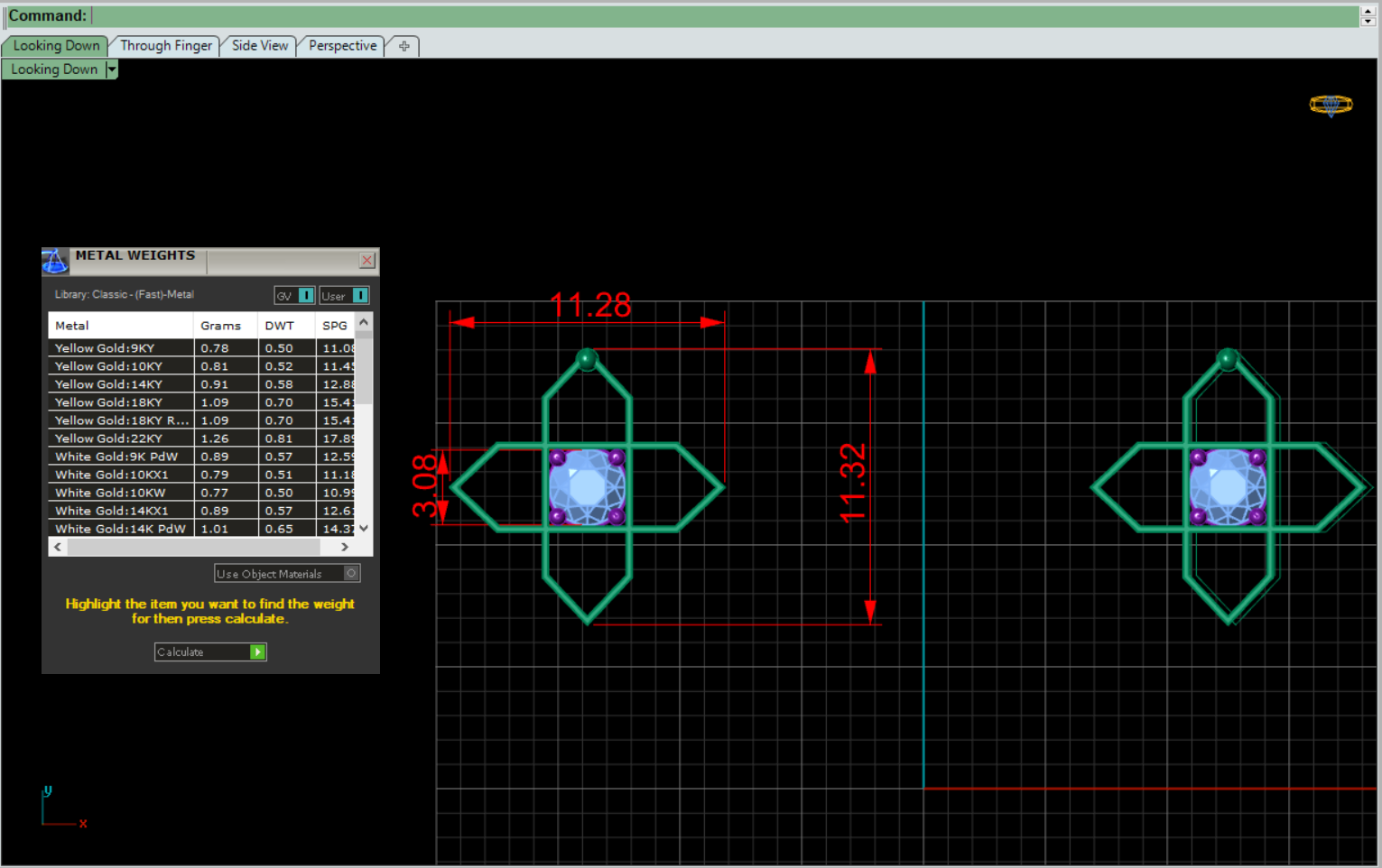Click the ring preview icon in viewport corner
Image resolution: width=1382 pixels, height=868 pixels.
1331,106
